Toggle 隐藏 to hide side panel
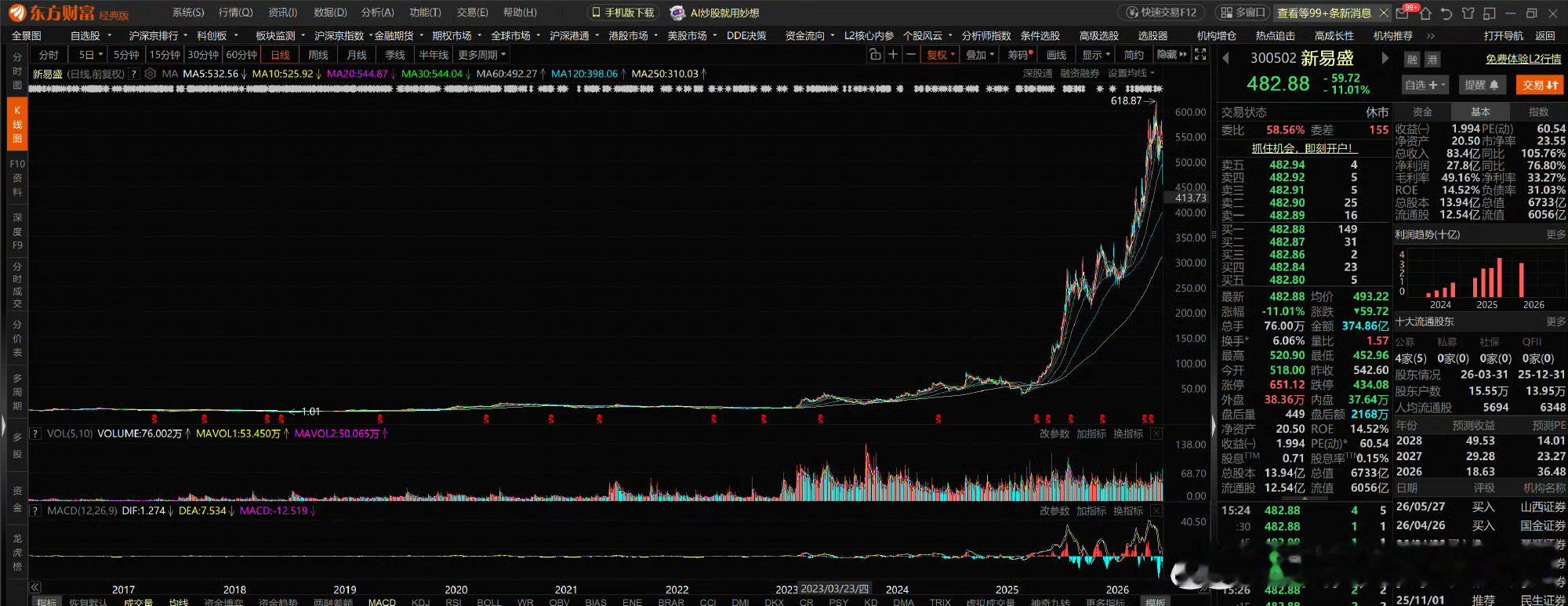 pos(1171,55)
